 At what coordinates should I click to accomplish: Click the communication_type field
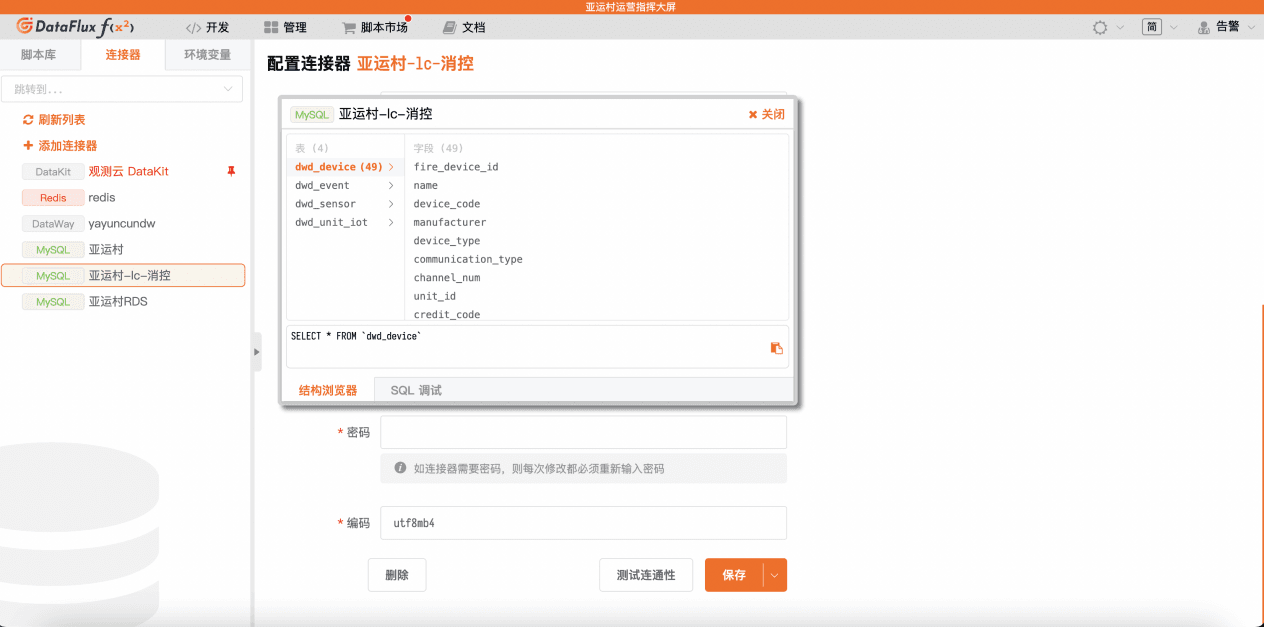[468, 260]
